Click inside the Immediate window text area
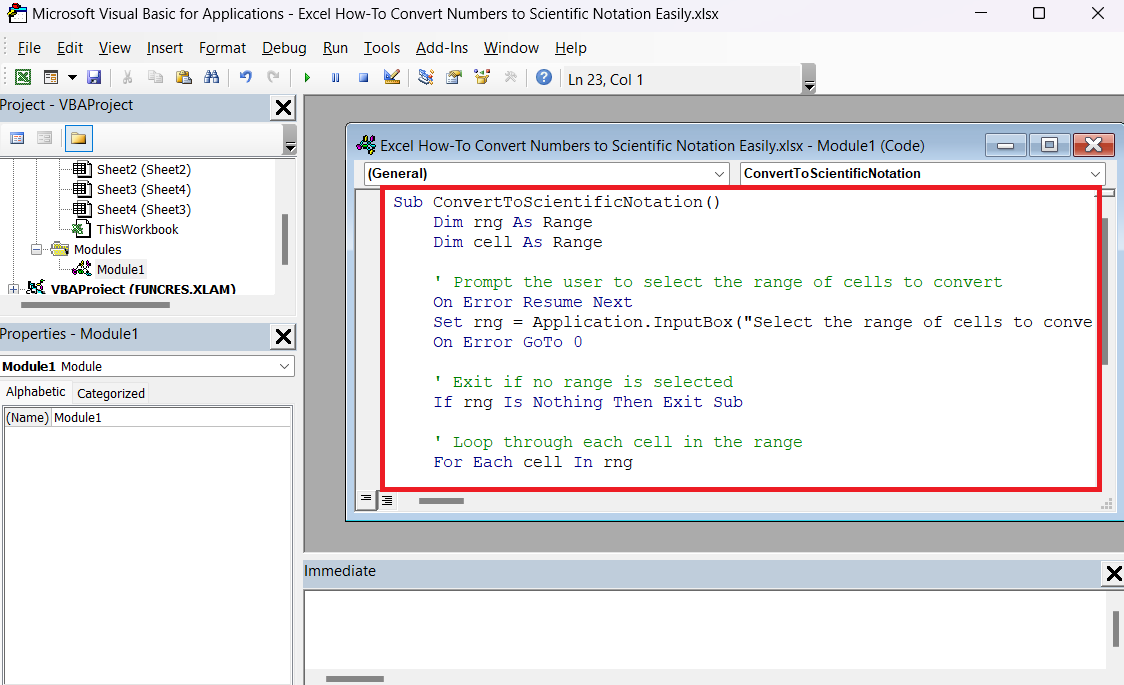1124x685 pixels. (x=705, y=629)
